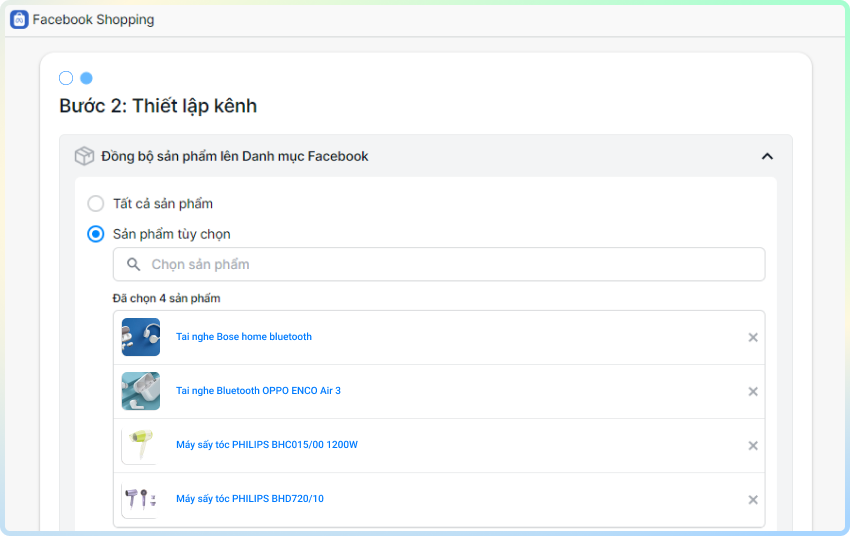850x536 pixels.
Task: Open the Tai nghe Bluetooth OPPO ENCO Air 3 link
Action: [258, 391]
